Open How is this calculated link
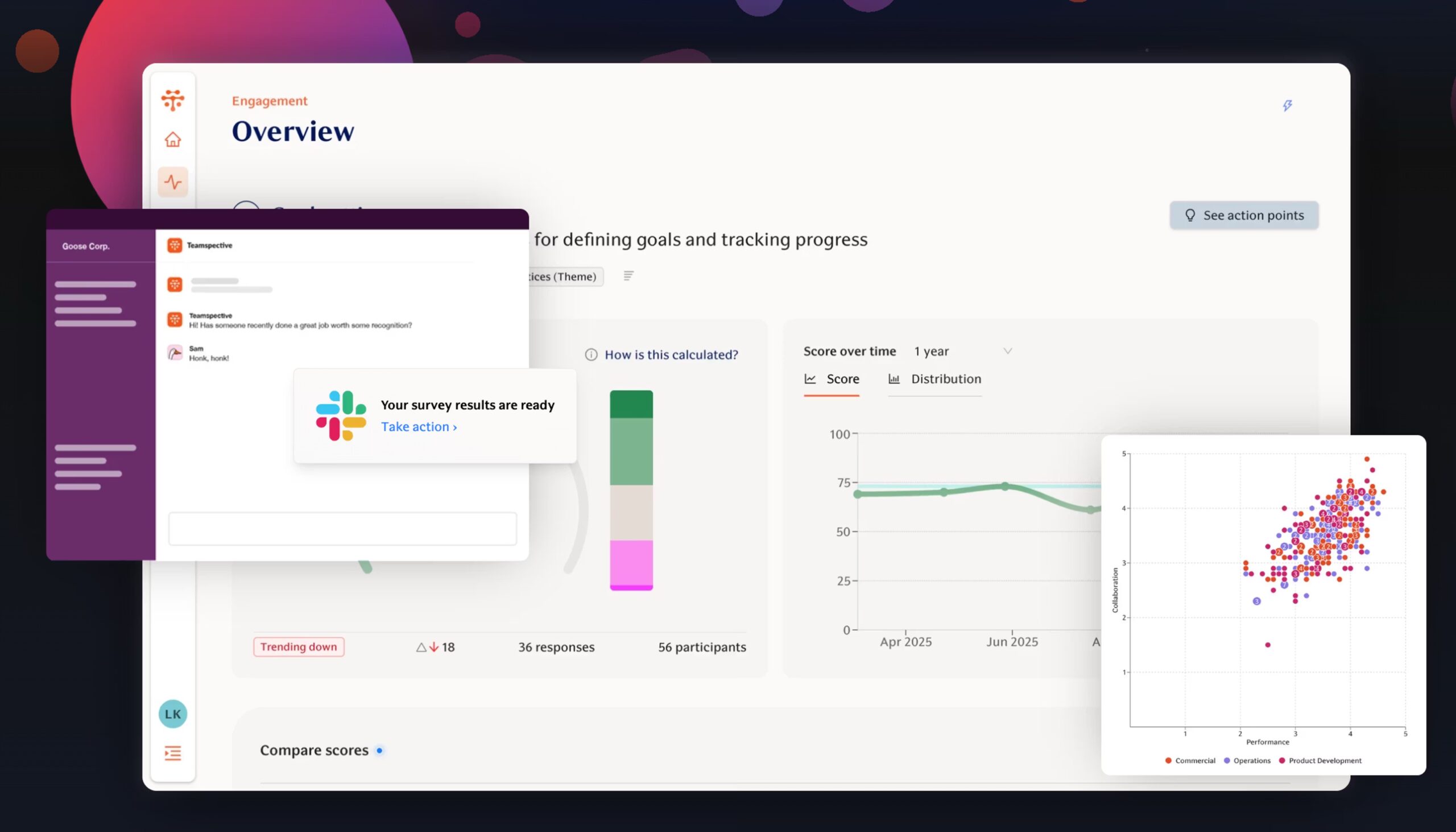 [x=671, y=355]
